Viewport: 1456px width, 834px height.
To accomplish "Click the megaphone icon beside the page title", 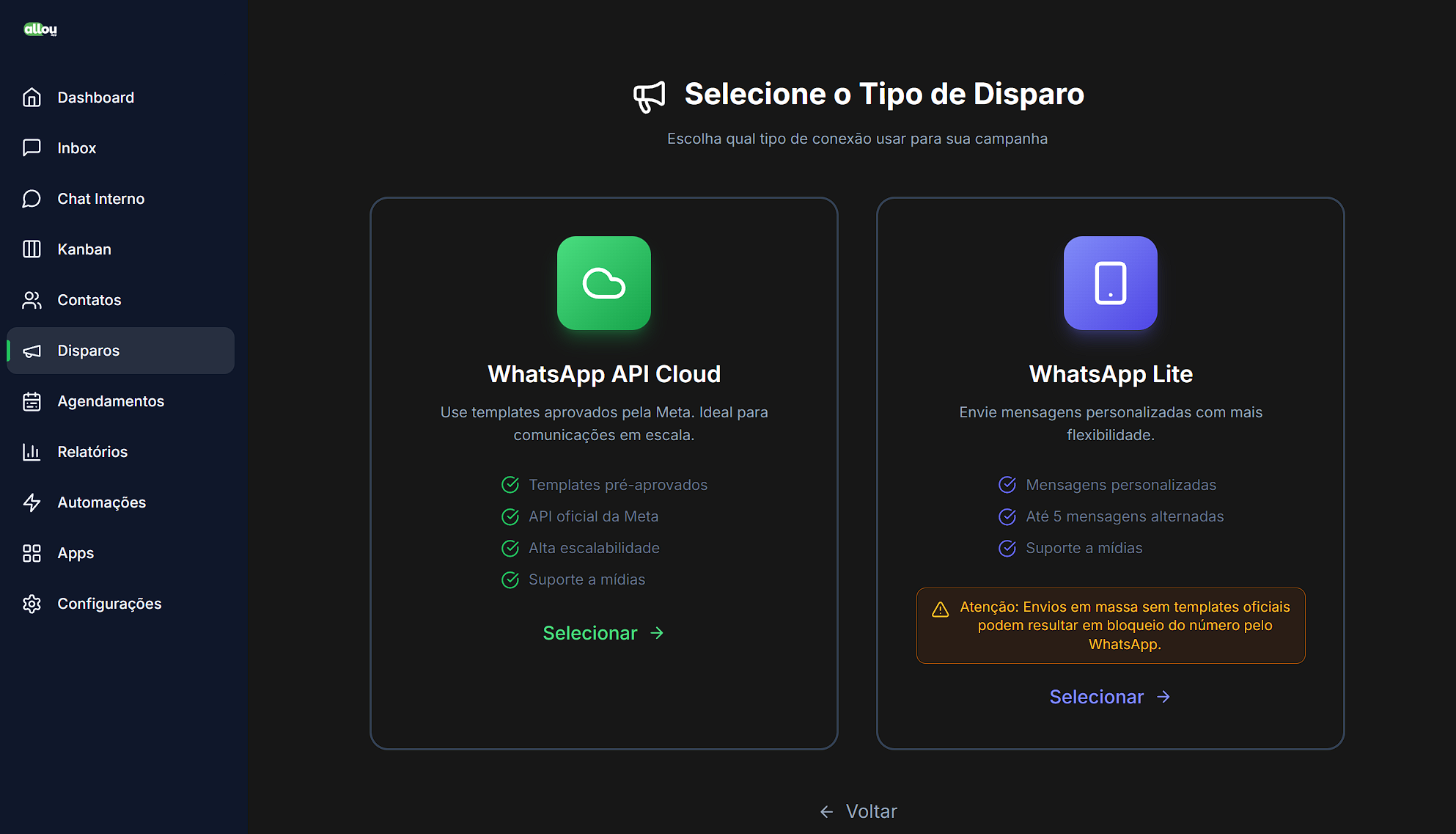I will (x=650, y=96).
